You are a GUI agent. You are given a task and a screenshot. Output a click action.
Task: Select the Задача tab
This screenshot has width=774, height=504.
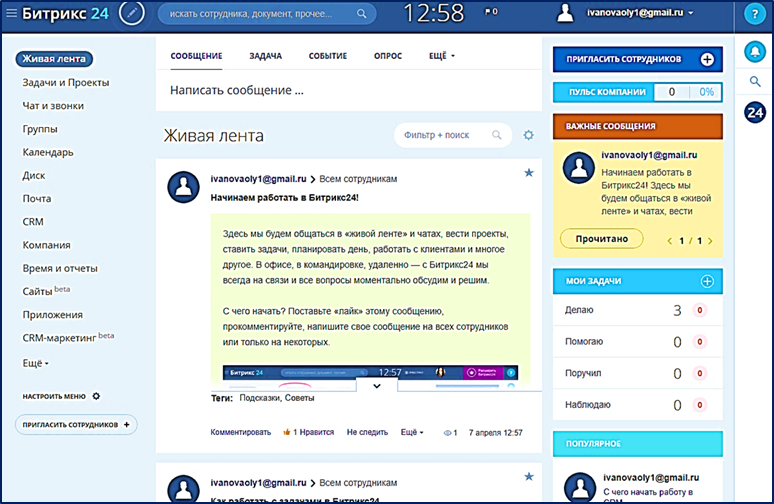[265, 56]
